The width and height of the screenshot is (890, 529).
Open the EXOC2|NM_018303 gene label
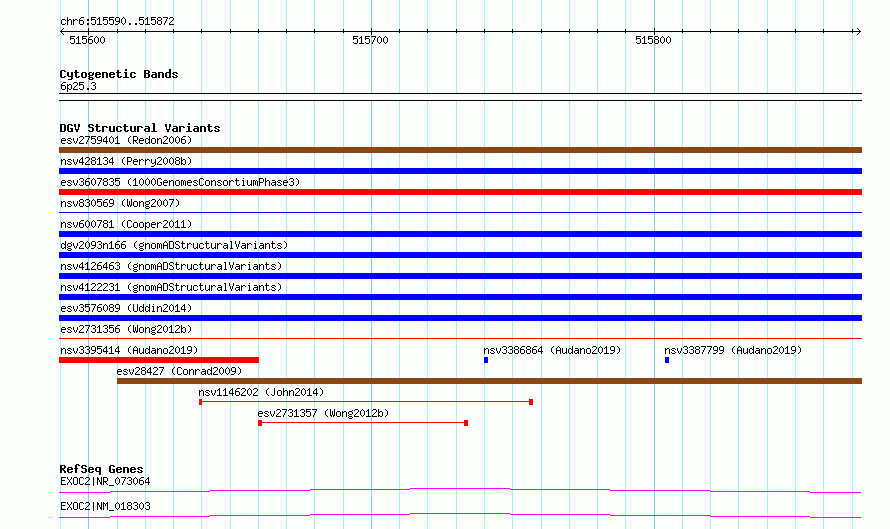coord(105,506)
